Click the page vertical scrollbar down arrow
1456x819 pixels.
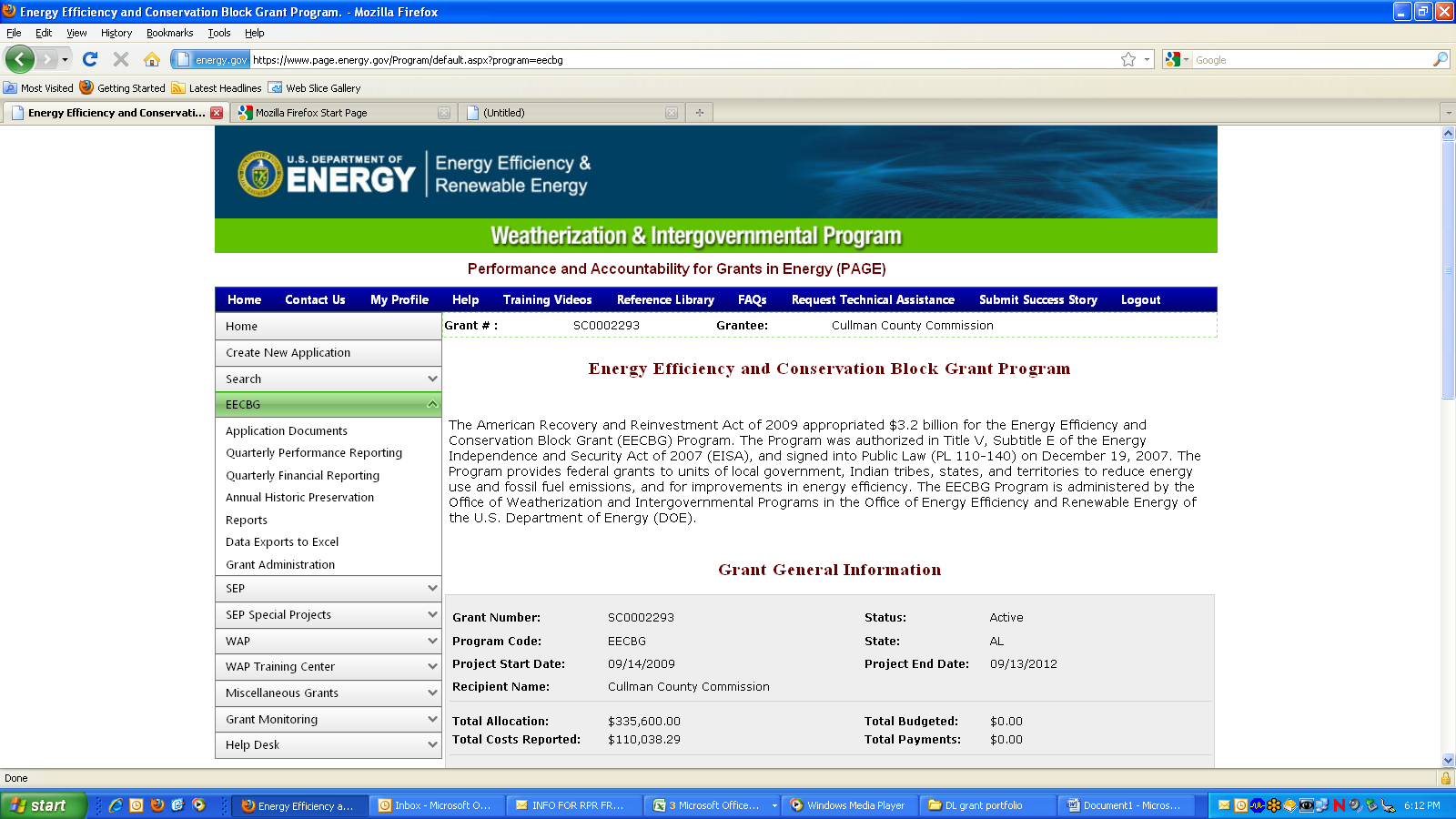coord(1448,760)
